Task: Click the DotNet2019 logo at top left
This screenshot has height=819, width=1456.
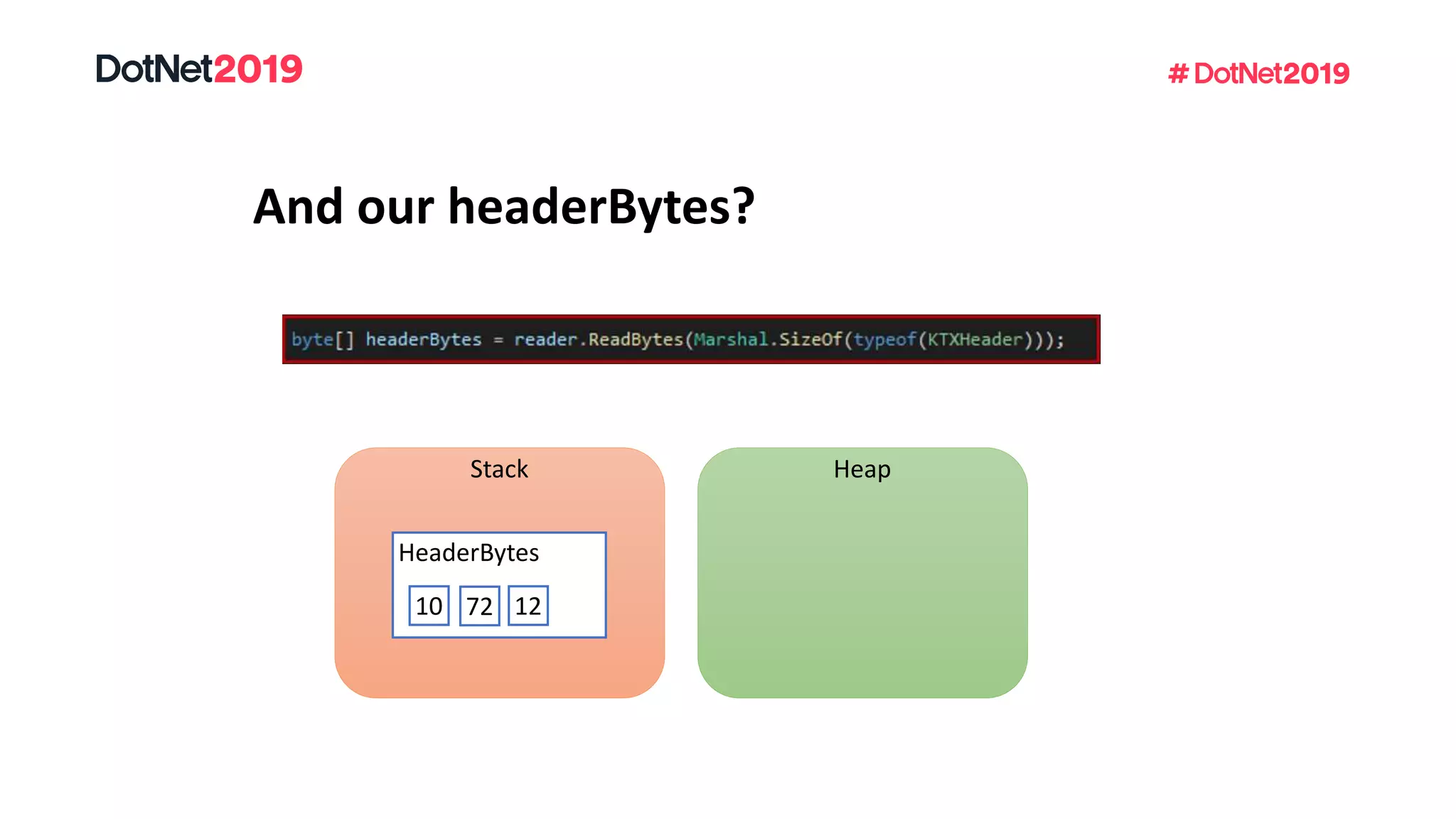Action: (x=199, y=69)
